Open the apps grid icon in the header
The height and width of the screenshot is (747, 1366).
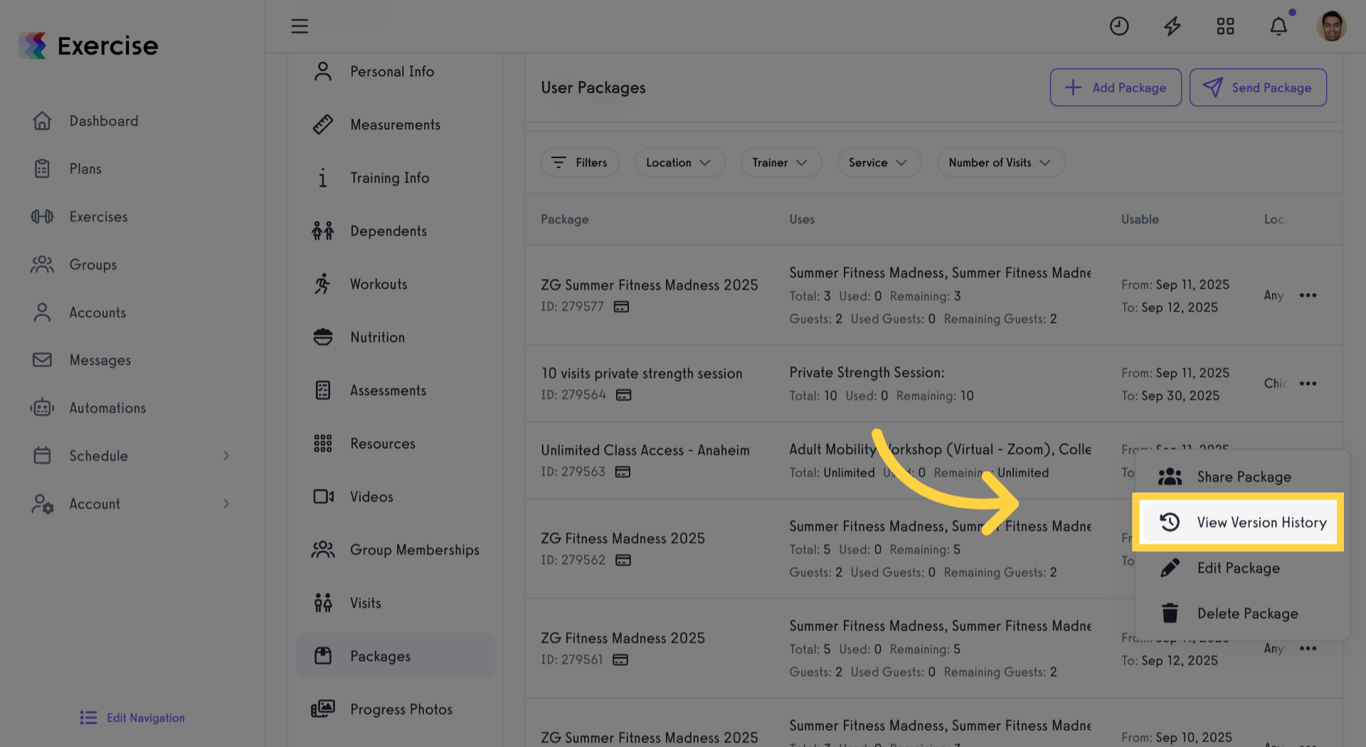(x=1225, y=26)
